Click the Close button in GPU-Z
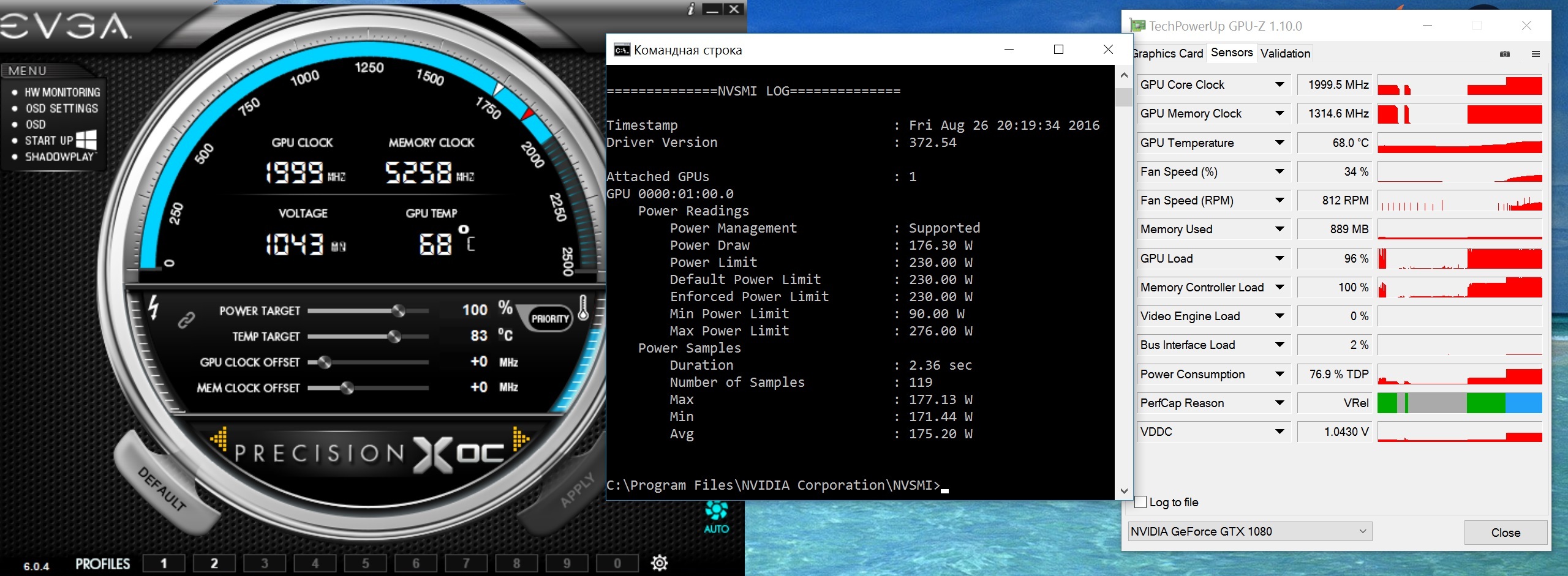This screenshot has height=576, width=1568. [1506, 533]
